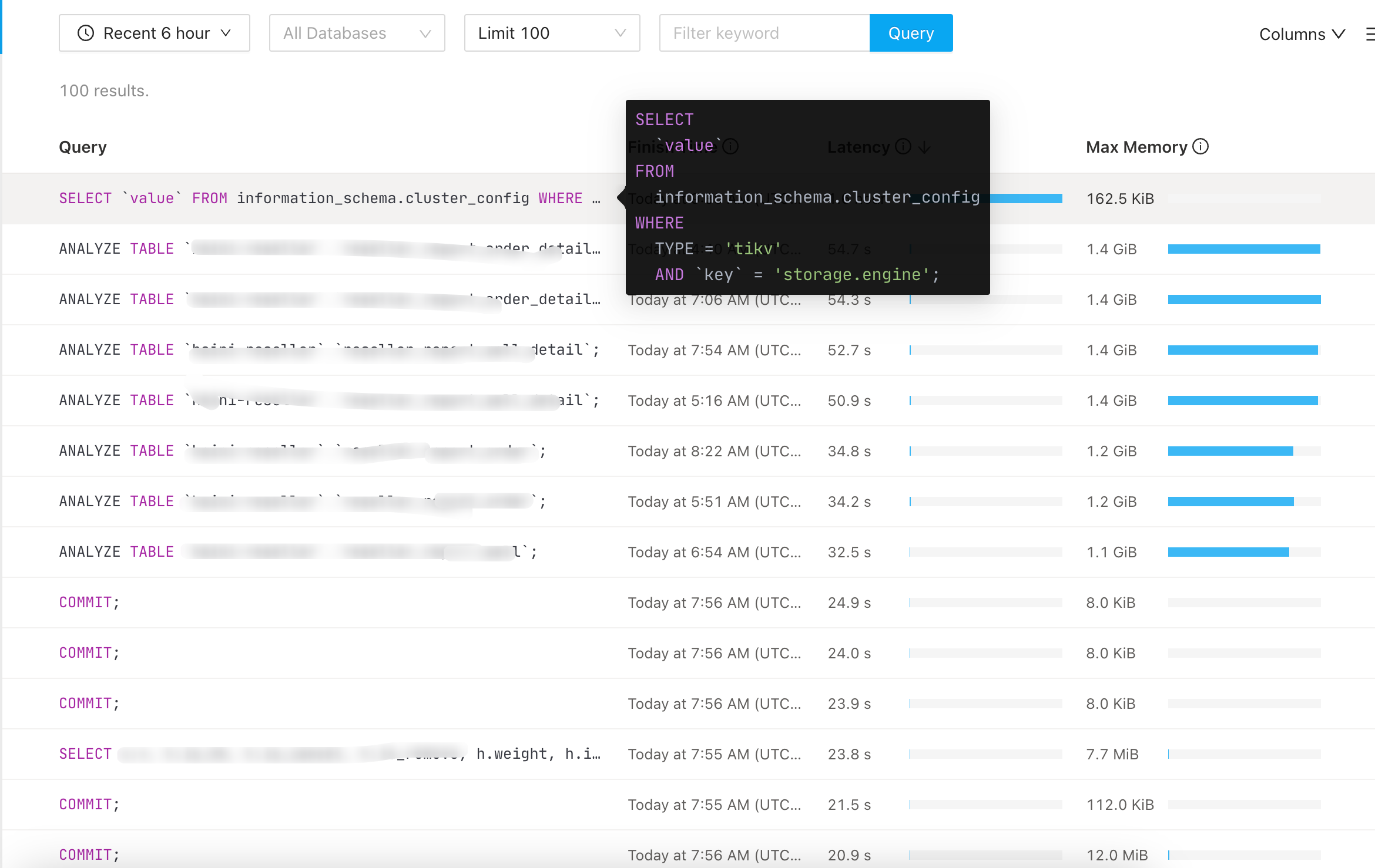Click the Query column header
Screen dimensions: 1375x868
(83, 147)
